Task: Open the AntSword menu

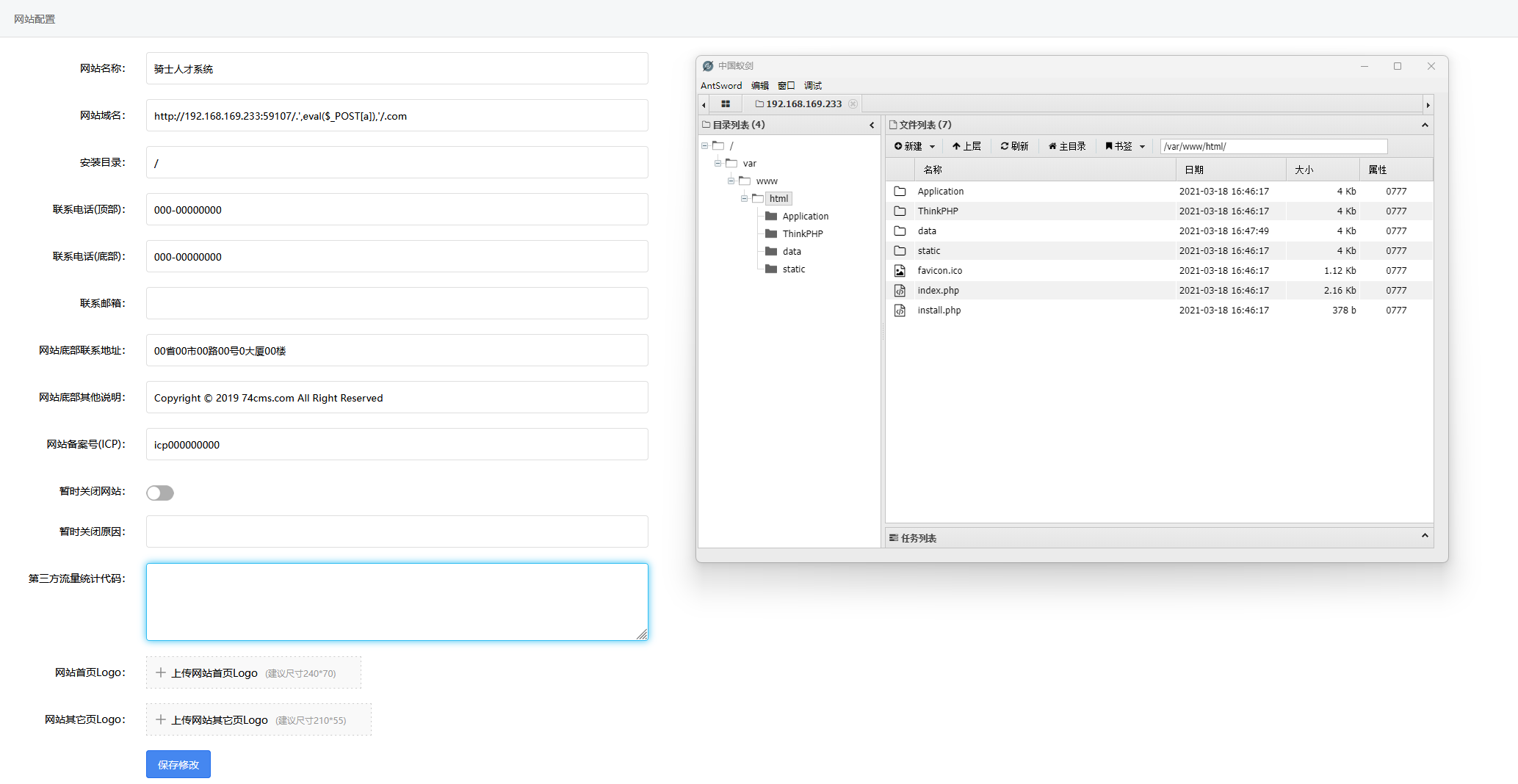Action: pos(721,86)
